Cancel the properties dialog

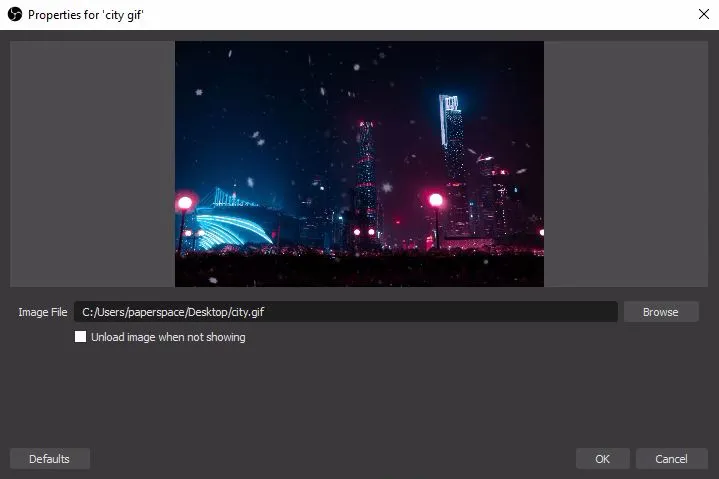coord(671,459)
